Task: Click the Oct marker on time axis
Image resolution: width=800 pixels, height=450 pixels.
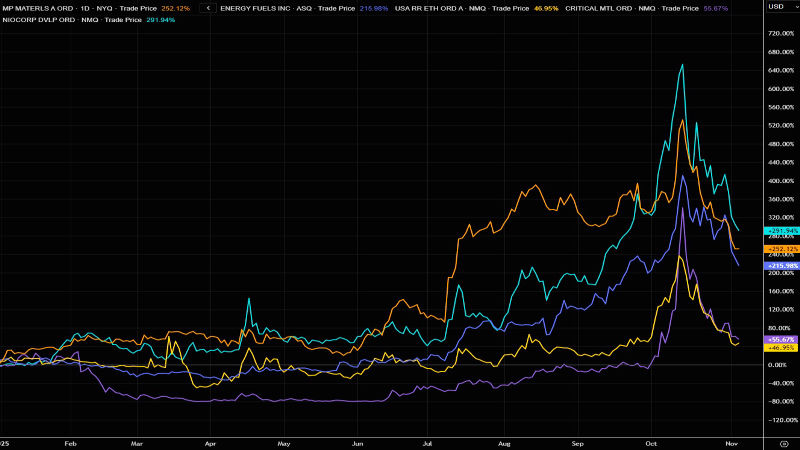Action: 651,440
